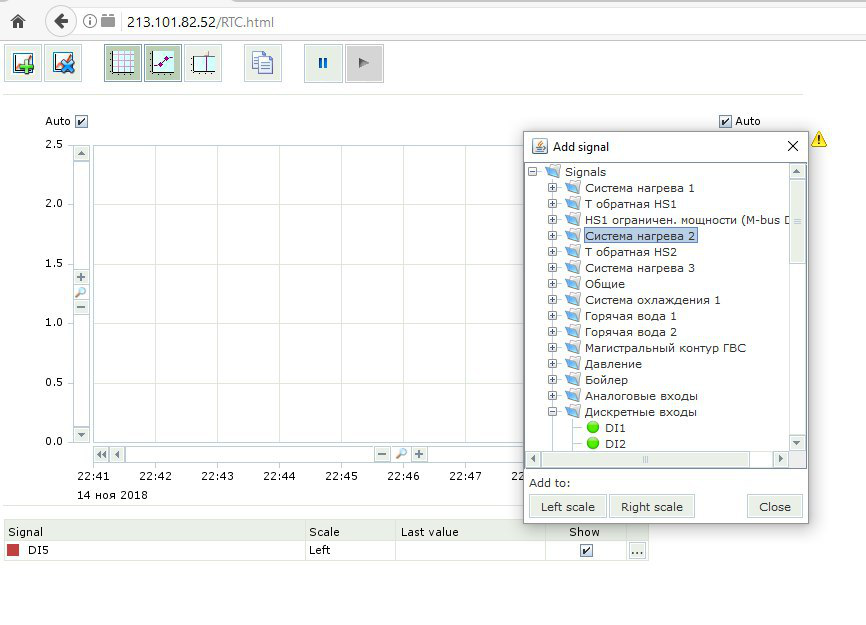
Task: Zoom out on the time axis
Action: point(382,454)
